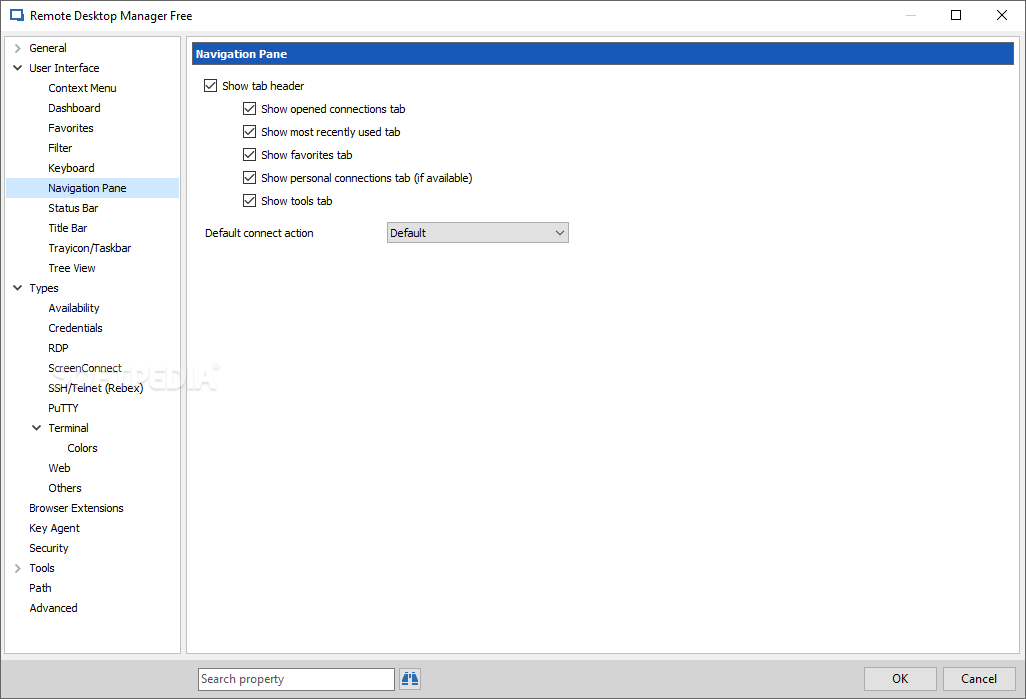The height and width of the screenshot is (699, 1026).
Task: Disable Show favorites tab checkbox
Action: pyautogui.click(x=249, y=154)
